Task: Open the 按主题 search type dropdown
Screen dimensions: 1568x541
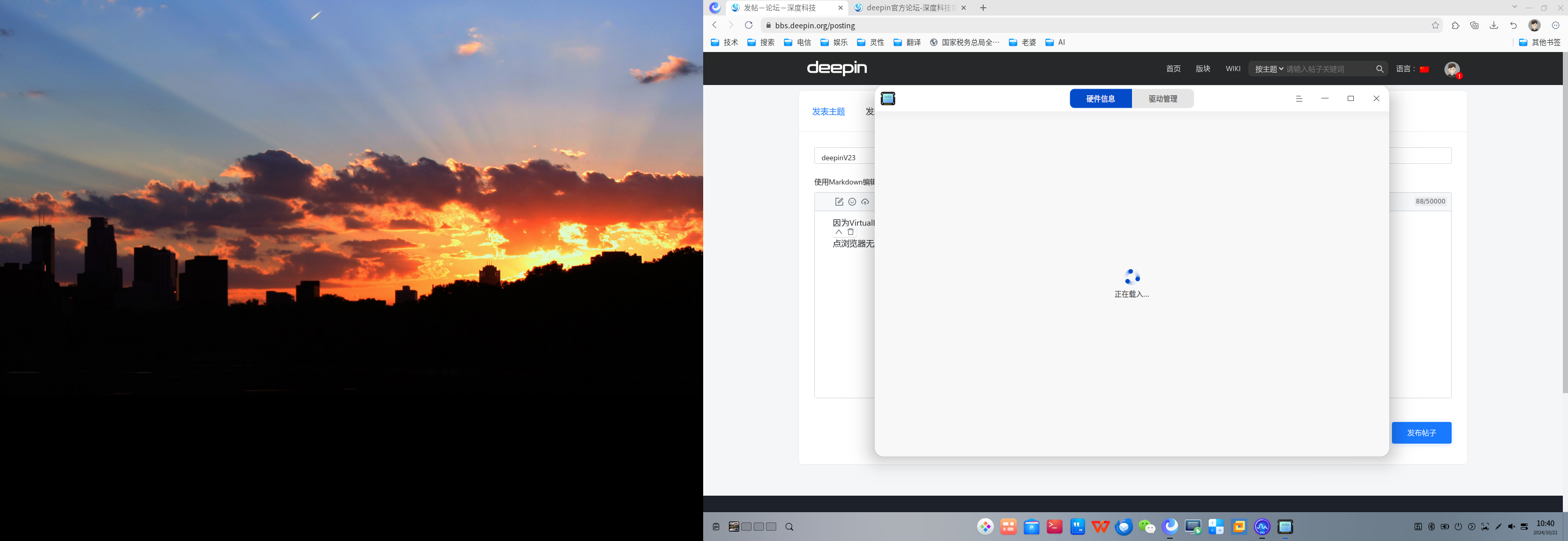Action: tap(1269, 70)
